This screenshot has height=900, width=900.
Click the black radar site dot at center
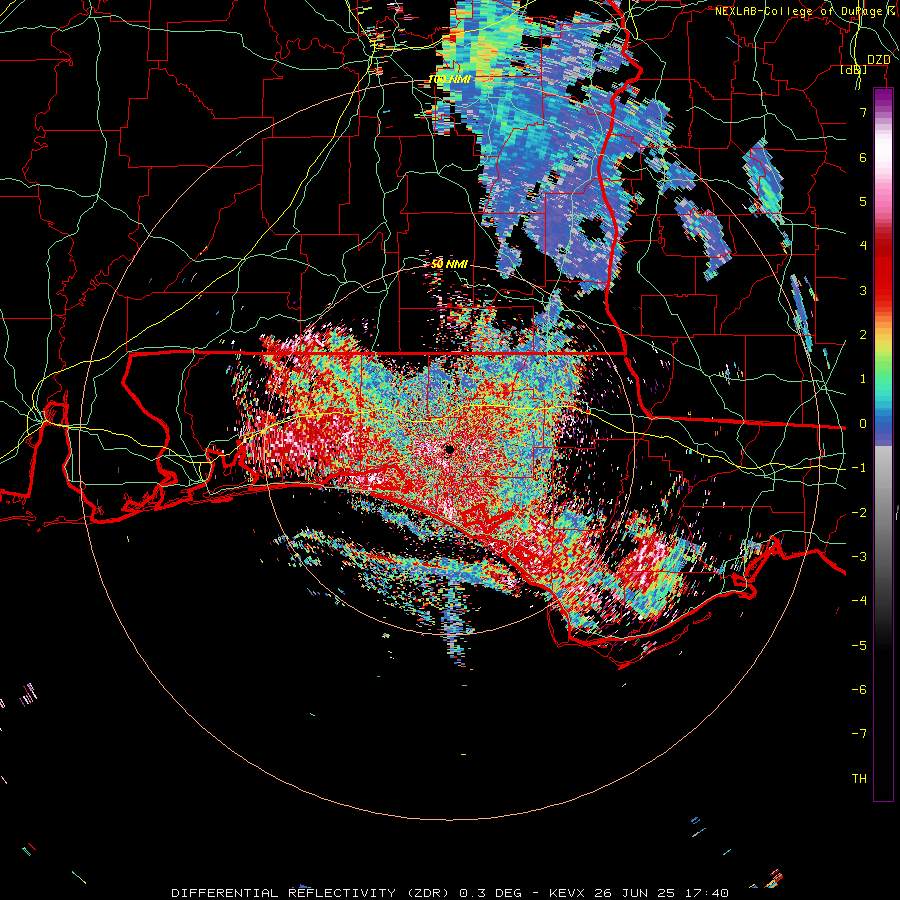click(x=449, y=449)
